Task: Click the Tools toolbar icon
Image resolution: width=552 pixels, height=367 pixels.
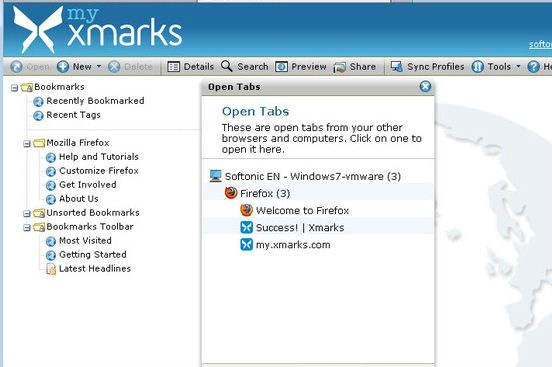Action: coord(478,67)
